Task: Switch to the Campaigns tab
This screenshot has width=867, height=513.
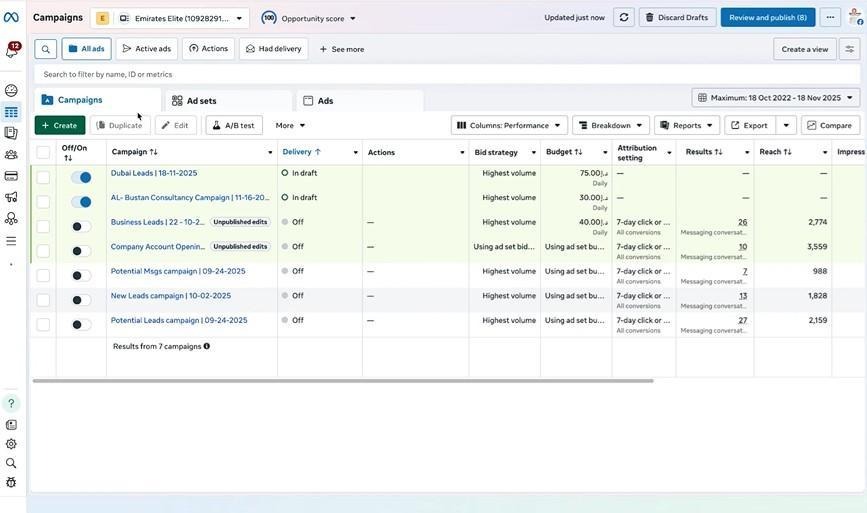Action: pyautogui.click(x=97, y=100)
